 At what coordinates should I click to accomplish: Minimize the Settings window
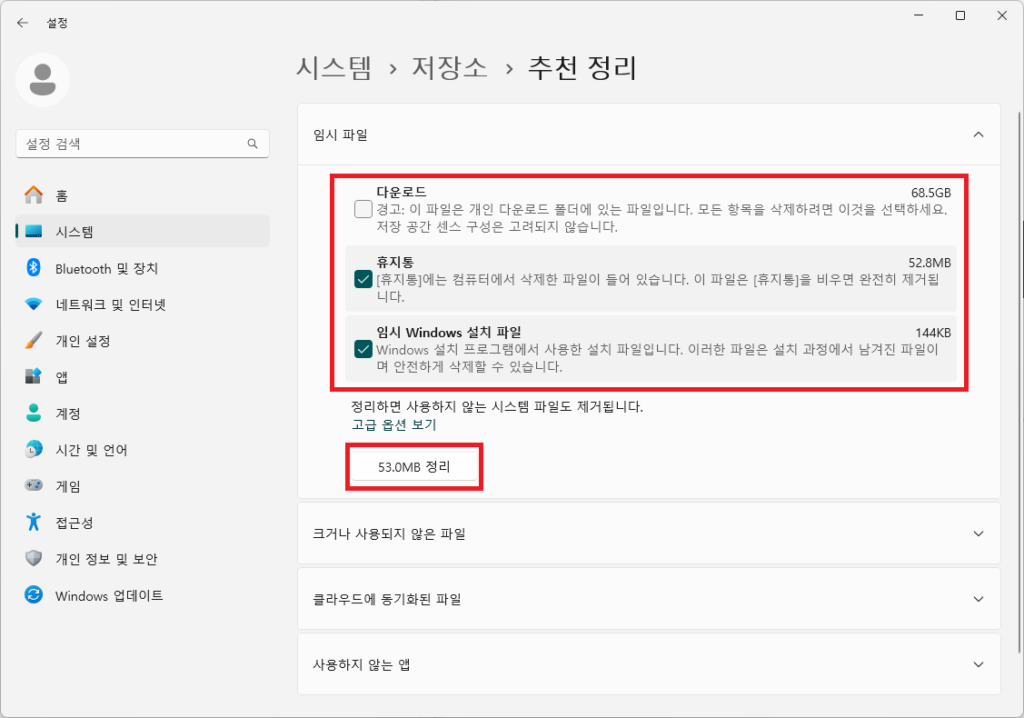(x=919, y=16)
